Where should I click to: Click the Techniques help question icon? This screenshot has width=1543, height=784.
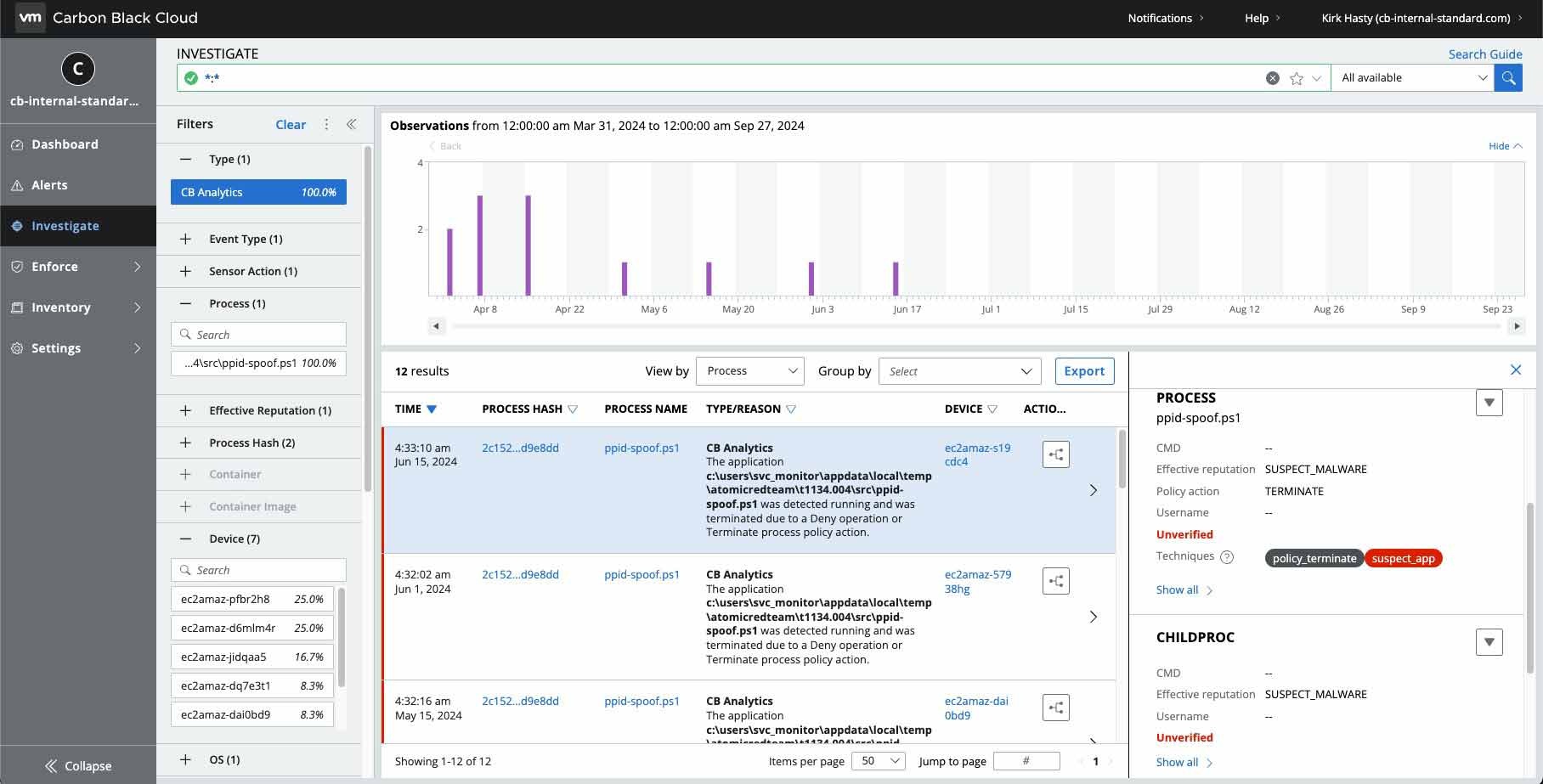tap(1227, 557)
